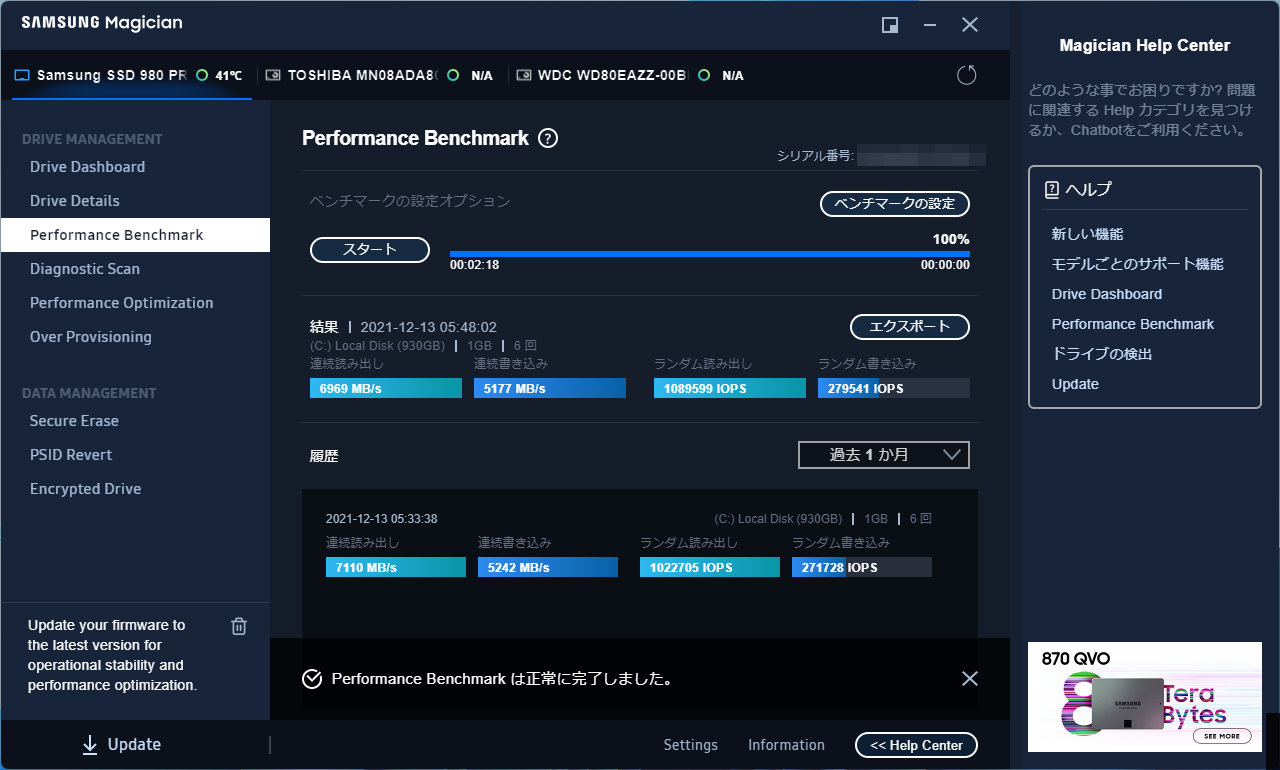Open 新しい機能 help link

point(1088,234)
